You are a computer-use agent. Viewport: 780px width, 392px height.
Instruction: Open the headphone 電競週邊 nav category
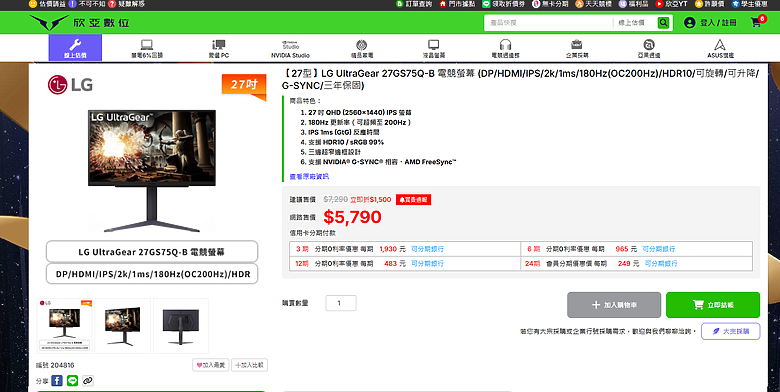505,49
